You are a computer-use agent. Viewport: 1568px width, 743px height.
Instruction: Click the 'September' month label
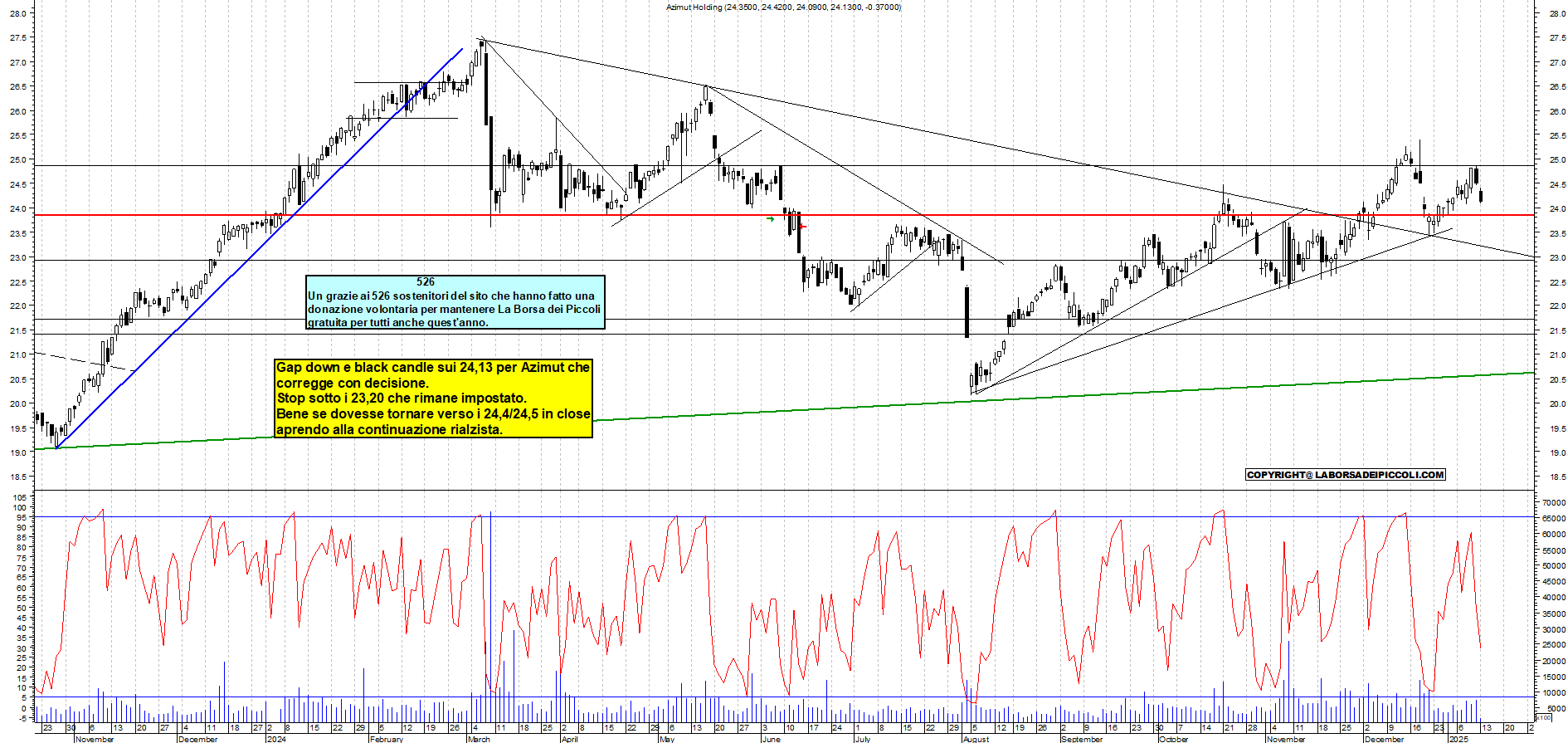[1082, 739]
